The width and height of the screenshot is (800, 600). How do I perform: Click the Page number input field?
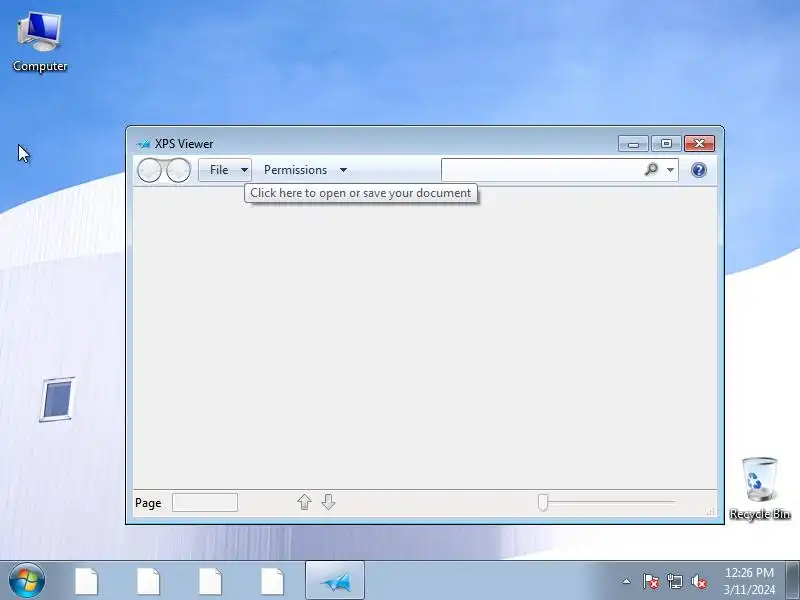[x=205, y=503]
